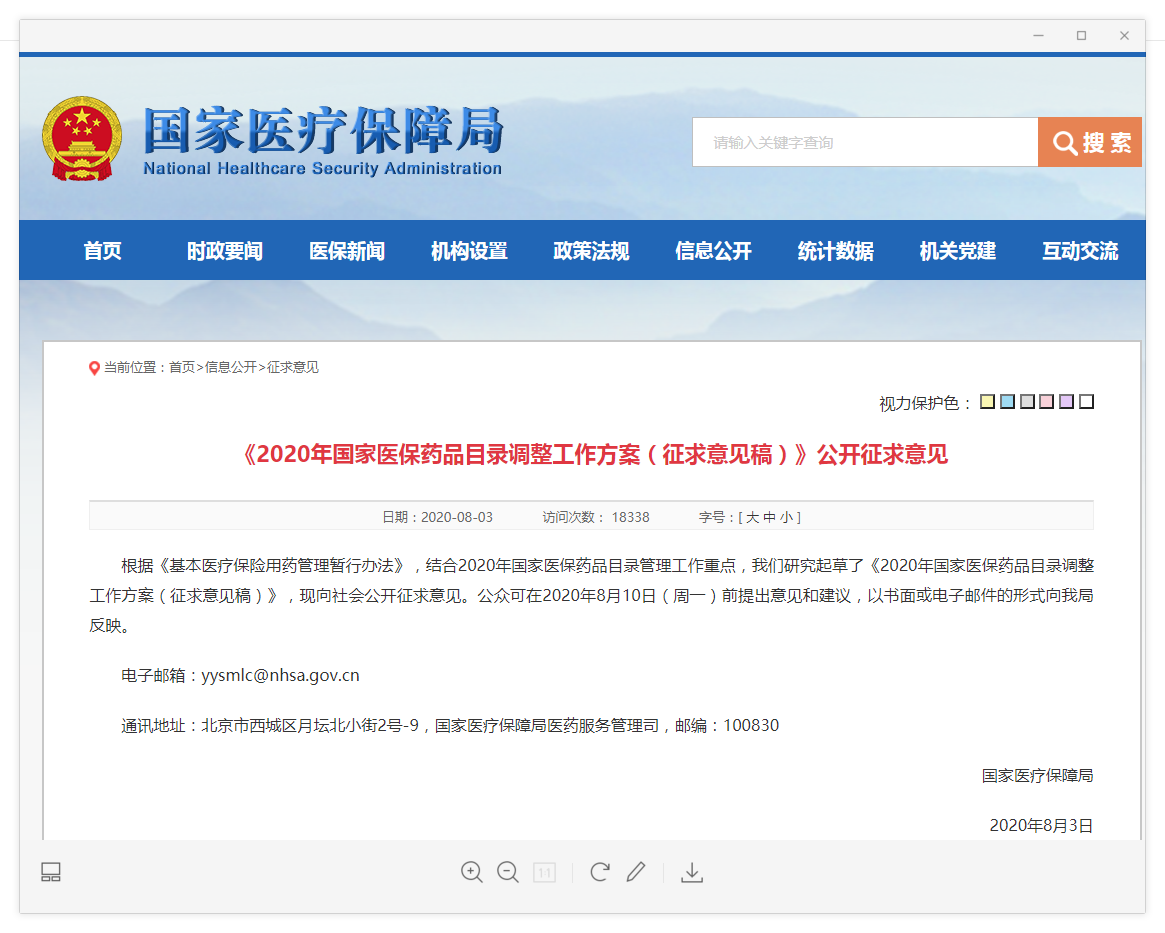The height and width of the screenshot is (933, 1165).
Task: Open the pencil edit tool
Action: pyautogui.click(x=636, y=871)
